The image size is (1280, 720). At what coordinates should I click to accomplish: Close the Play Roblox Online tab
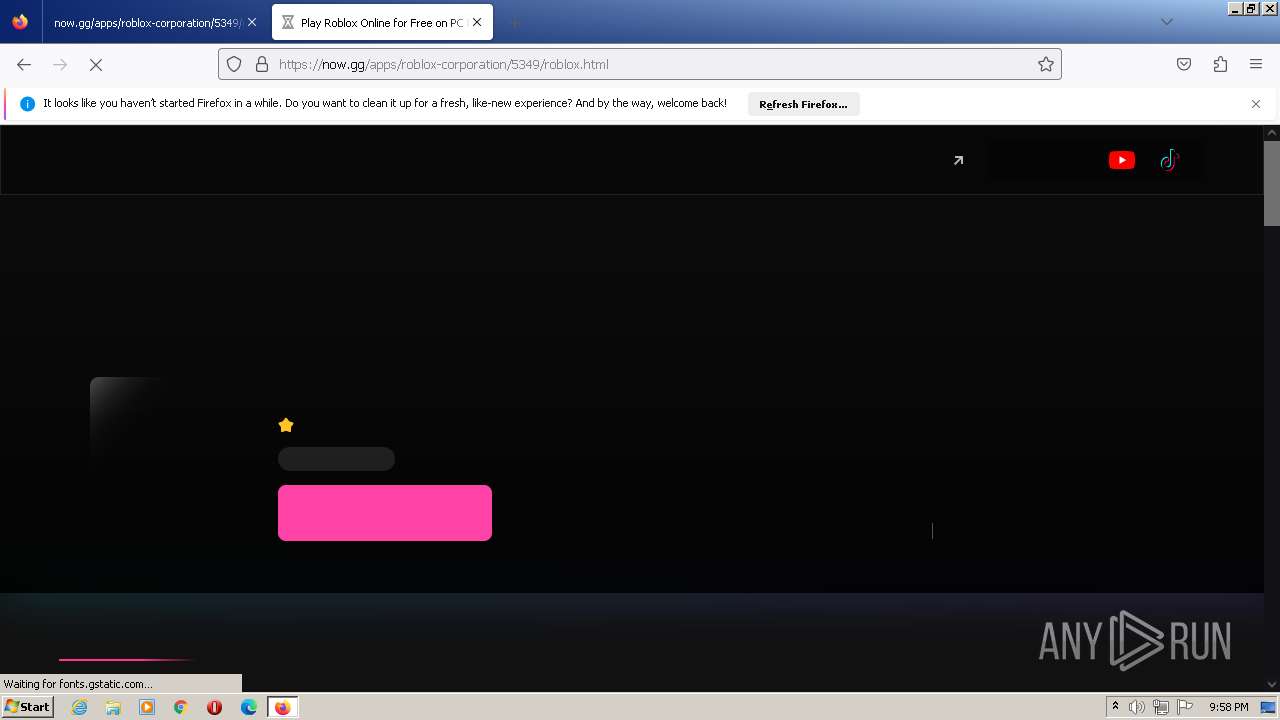point(477,22)
